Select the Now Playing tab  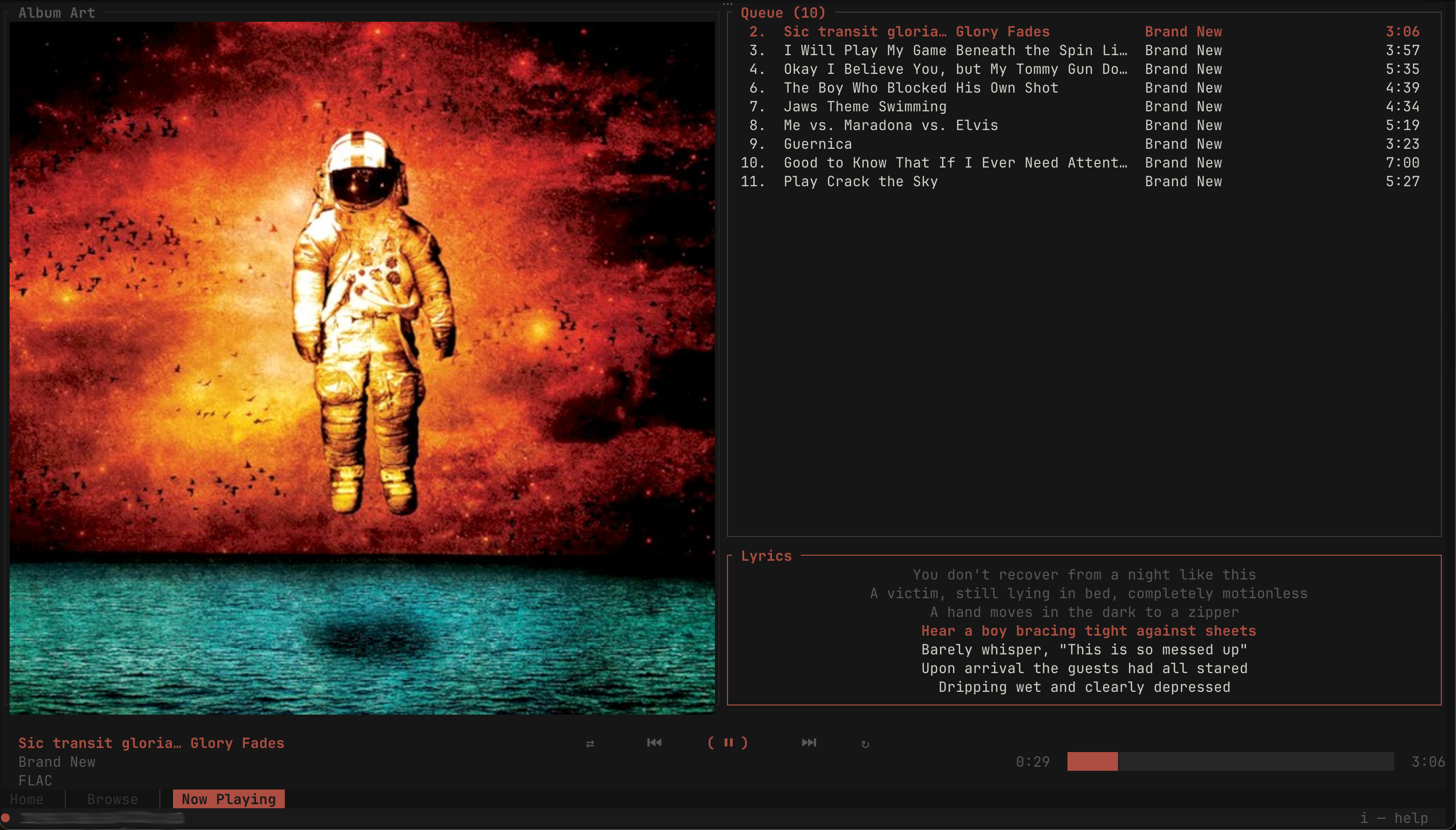tap(229, 799)
